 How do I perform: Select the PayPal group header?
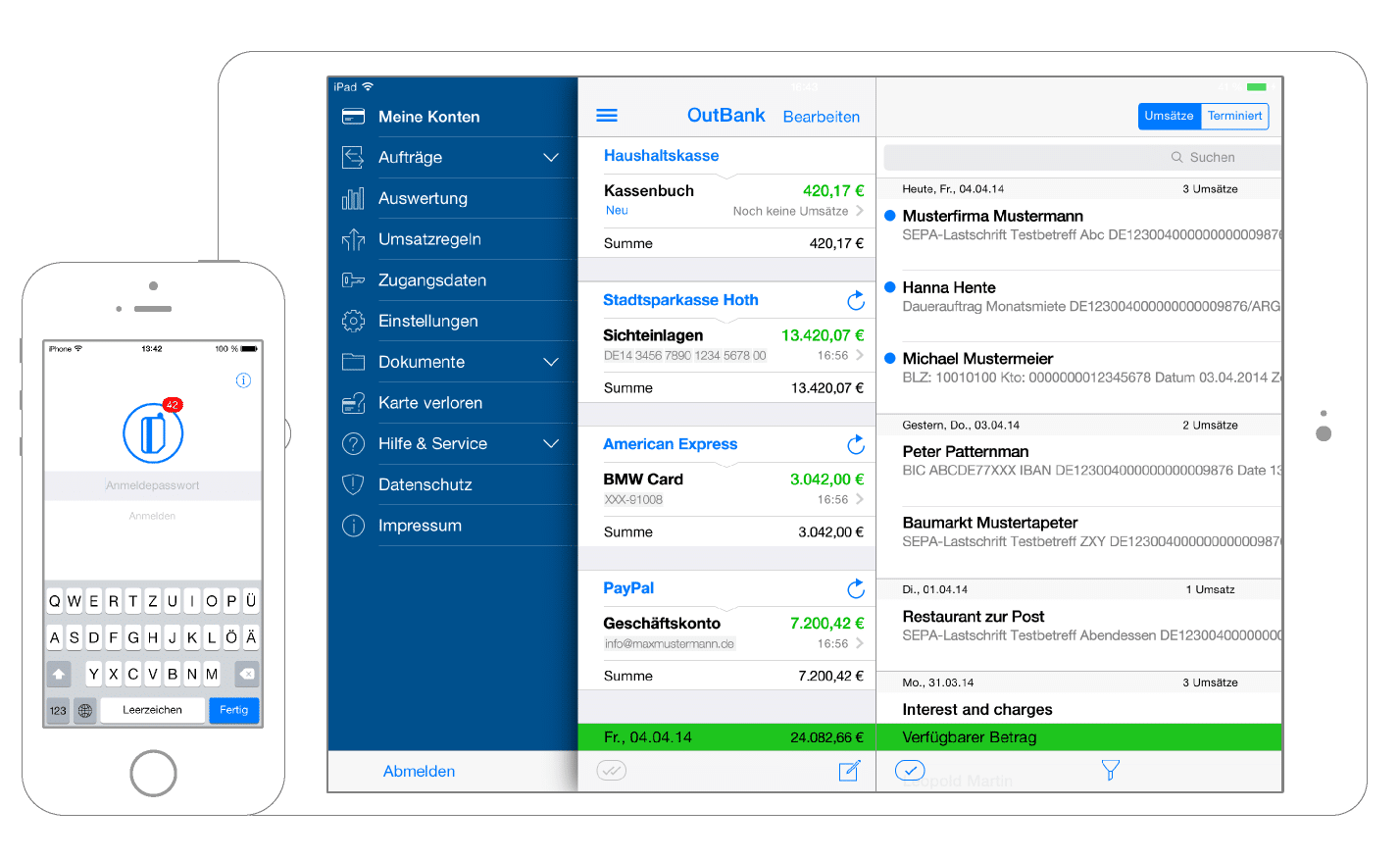pos(628,588)
